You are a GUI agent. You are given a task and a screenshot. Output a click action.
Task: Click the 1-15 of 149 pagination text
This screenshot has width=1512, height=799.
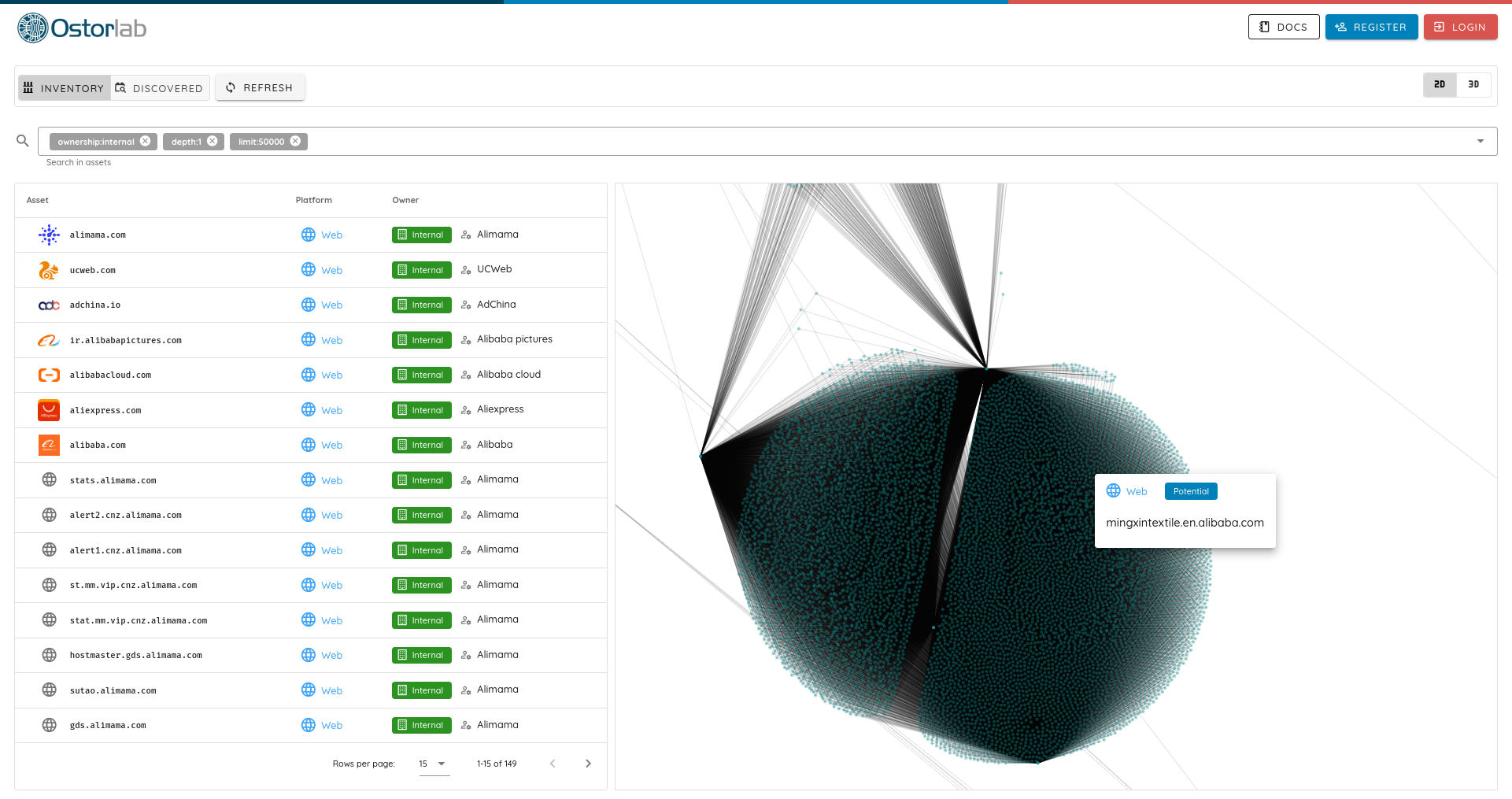(x=497, y=764)
